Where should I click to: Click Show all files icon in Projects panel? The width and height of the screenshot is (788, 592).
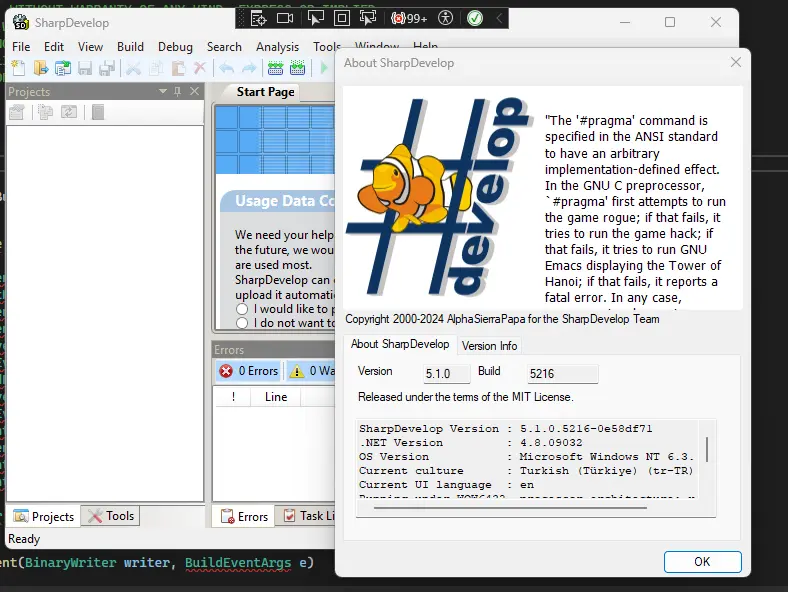(46, 112)
